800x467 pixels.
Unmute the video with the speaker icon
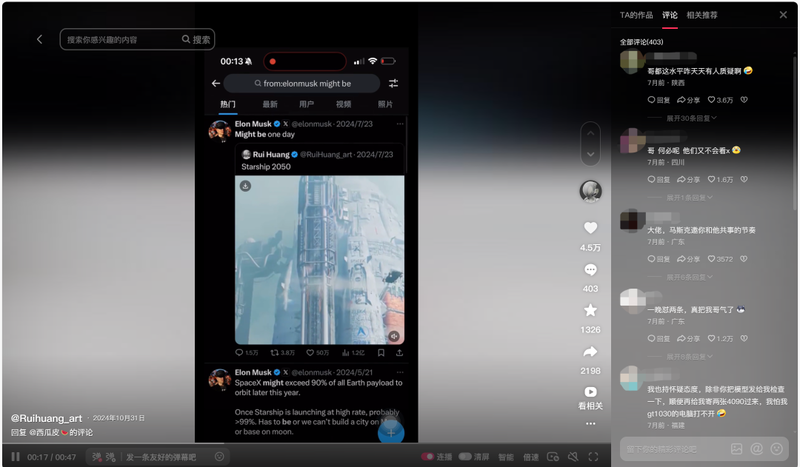pyautogui.click(x=573, y=457)
